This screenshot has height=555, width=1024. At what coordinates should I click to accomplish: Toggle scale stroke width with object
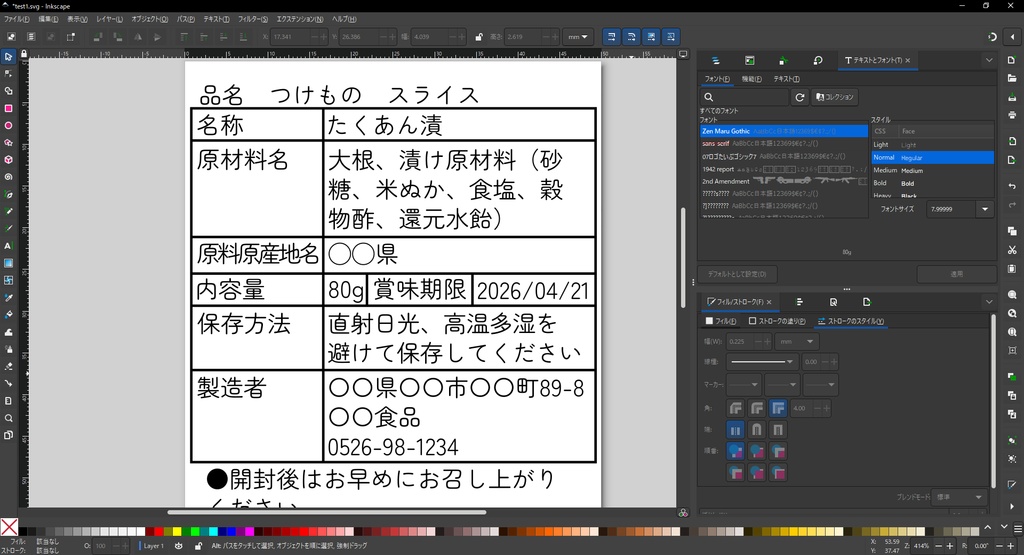611,37
